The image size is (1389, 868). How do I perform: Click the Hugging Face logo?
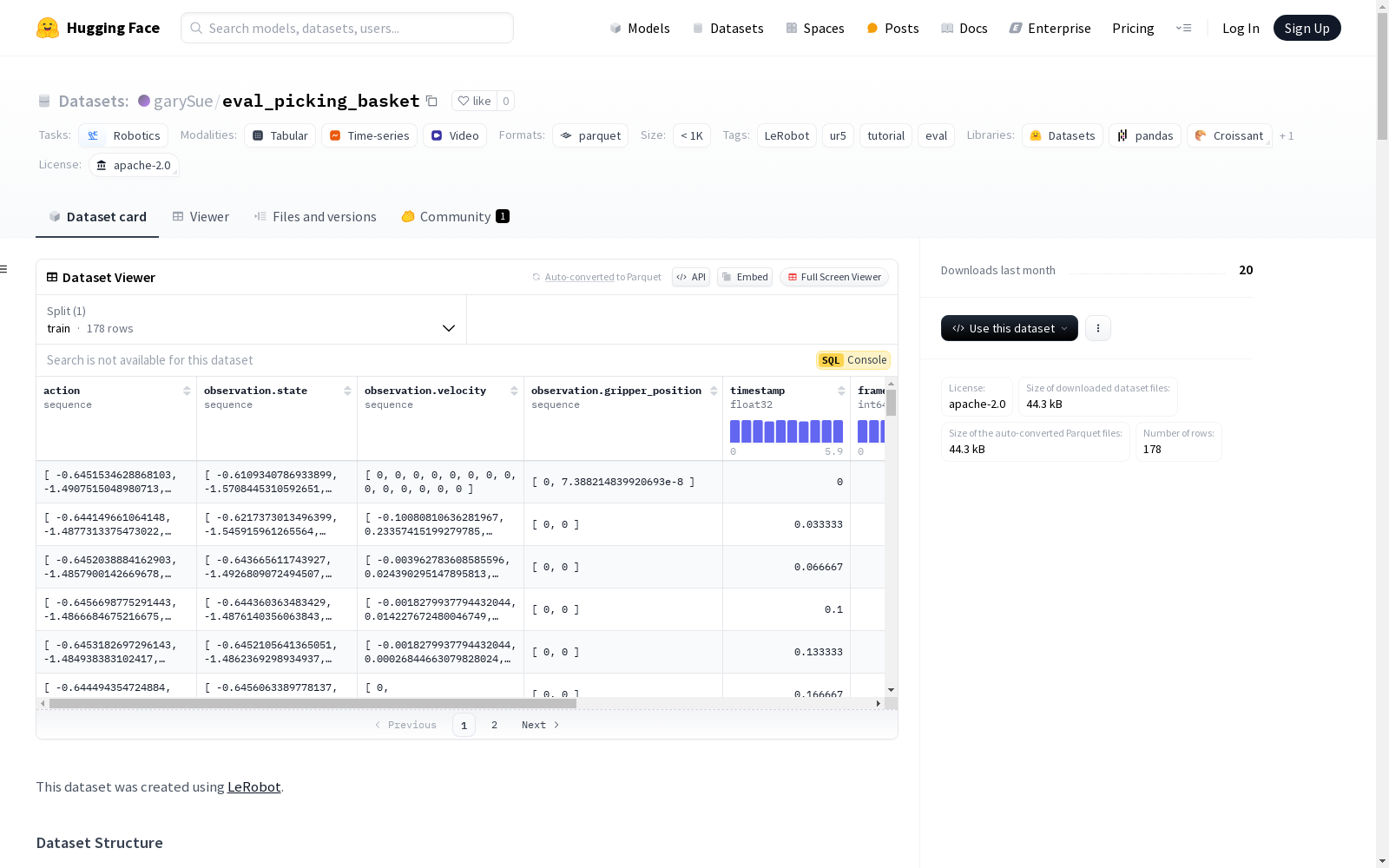click(98, 28)
